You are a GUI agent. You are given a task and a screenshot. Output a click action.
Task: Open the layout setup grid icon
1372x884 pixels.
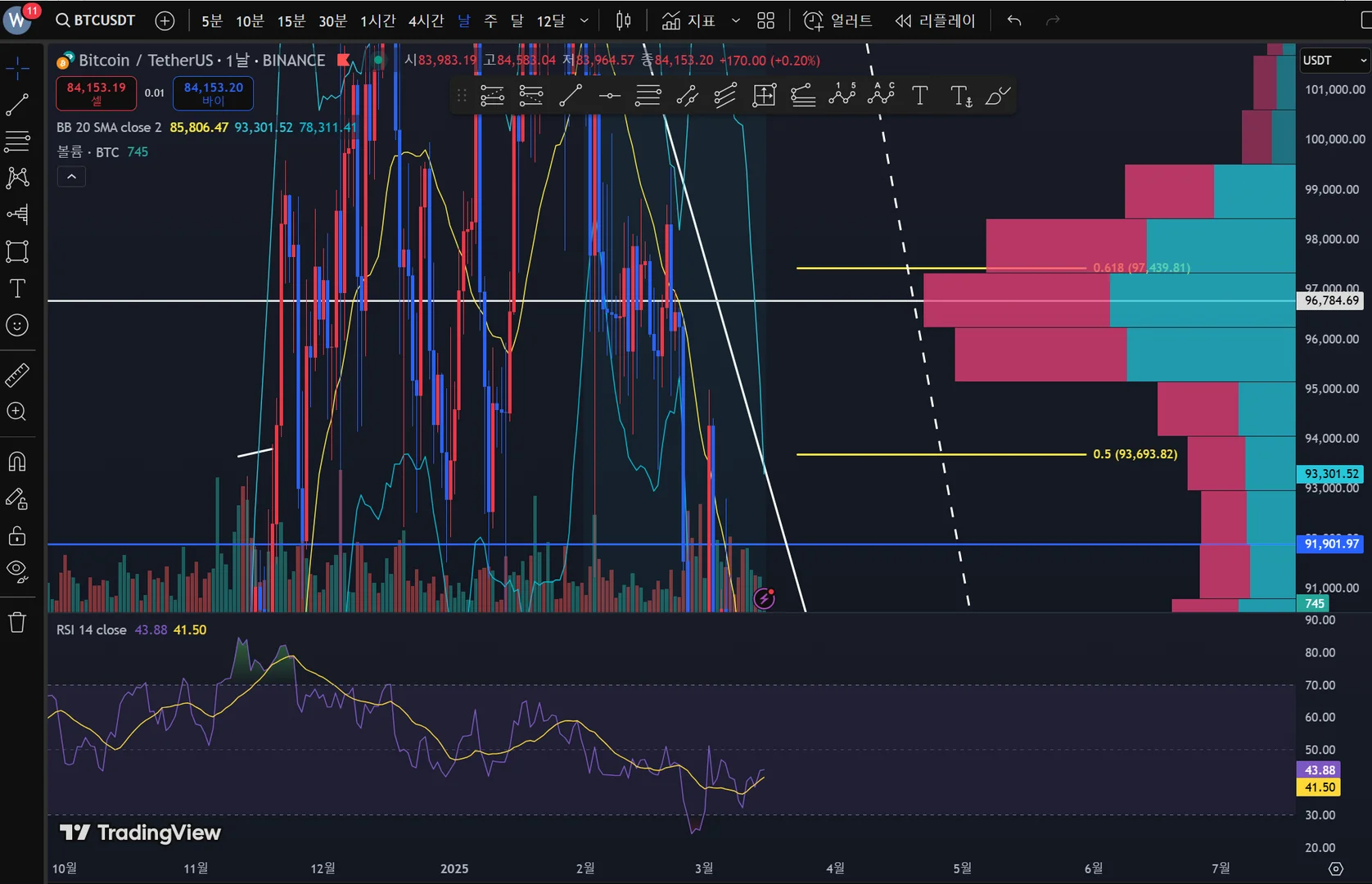tap(766, 20)
